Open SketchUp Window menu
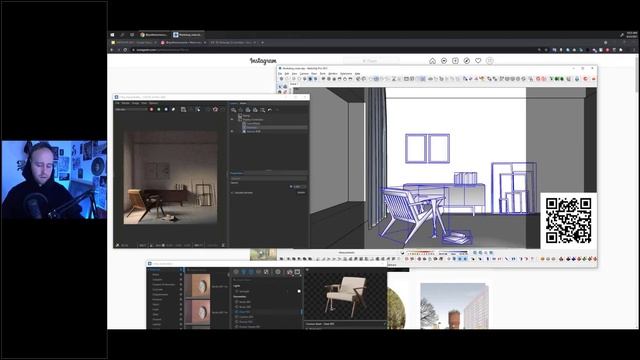Image resolution: width=640 pixels, height=360 pixels. coord(333,73)
